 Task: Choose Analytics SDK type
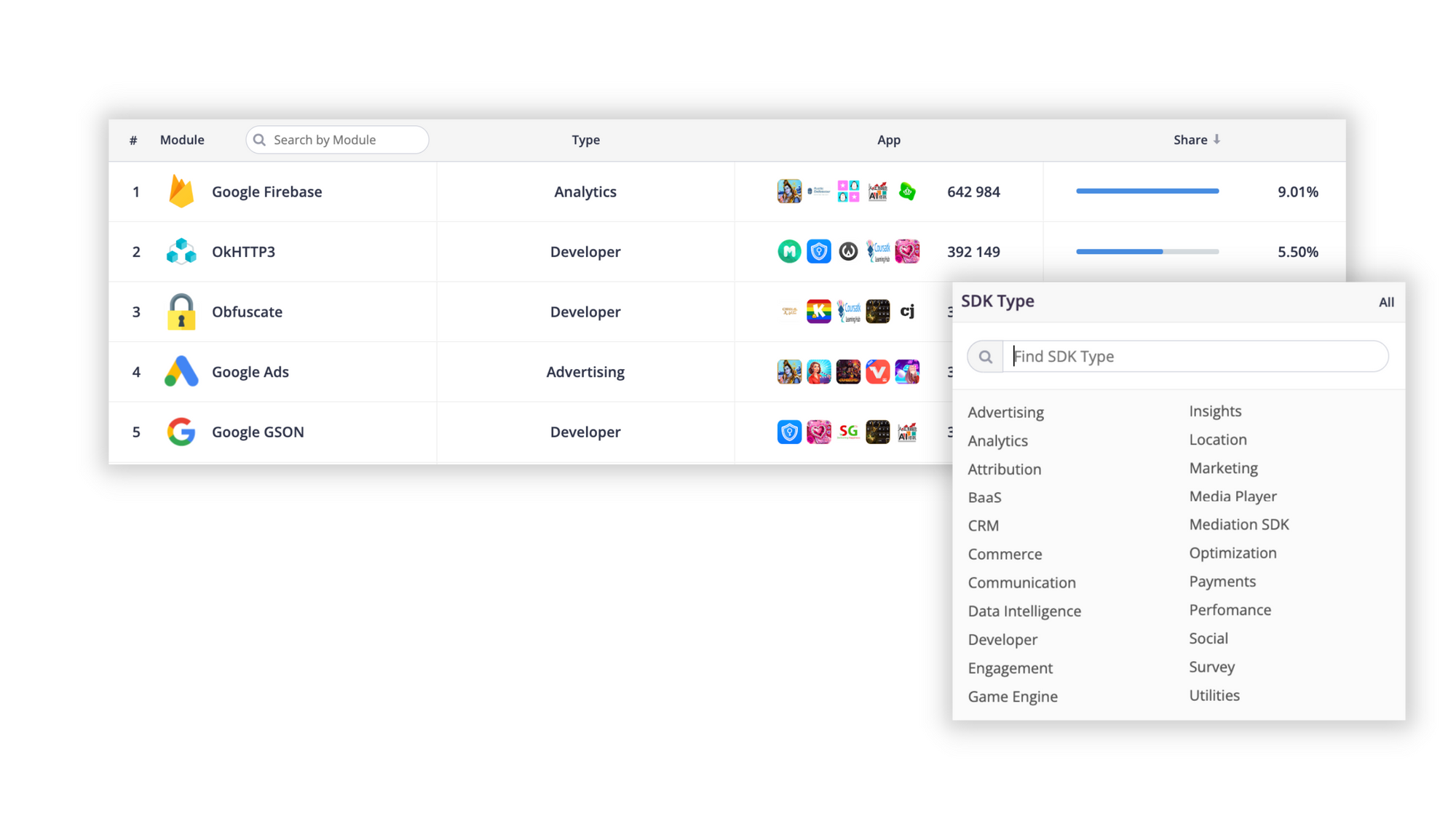[x=997, y=441]
